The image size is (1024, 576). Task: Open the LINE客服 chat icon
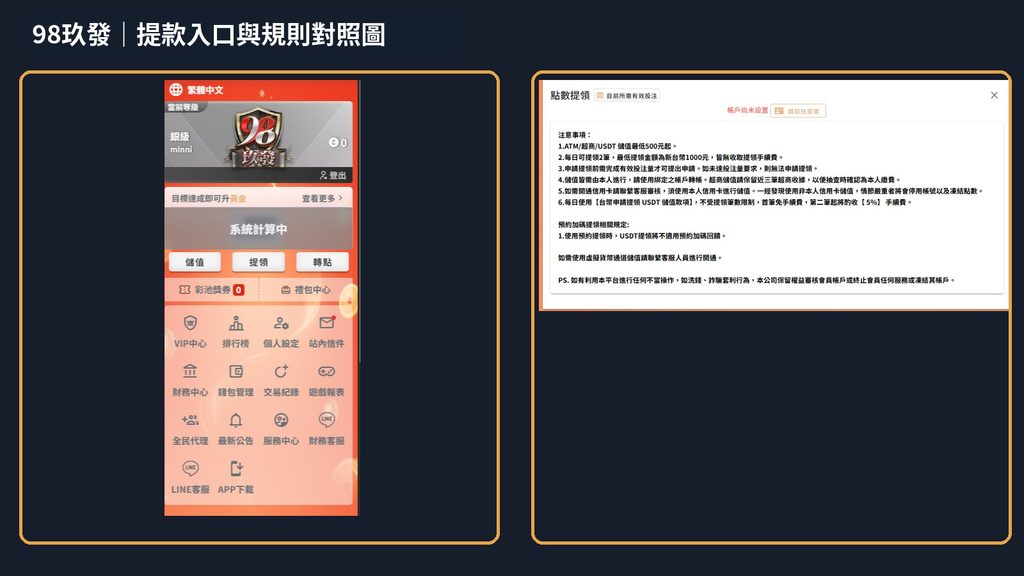[190, 468]
